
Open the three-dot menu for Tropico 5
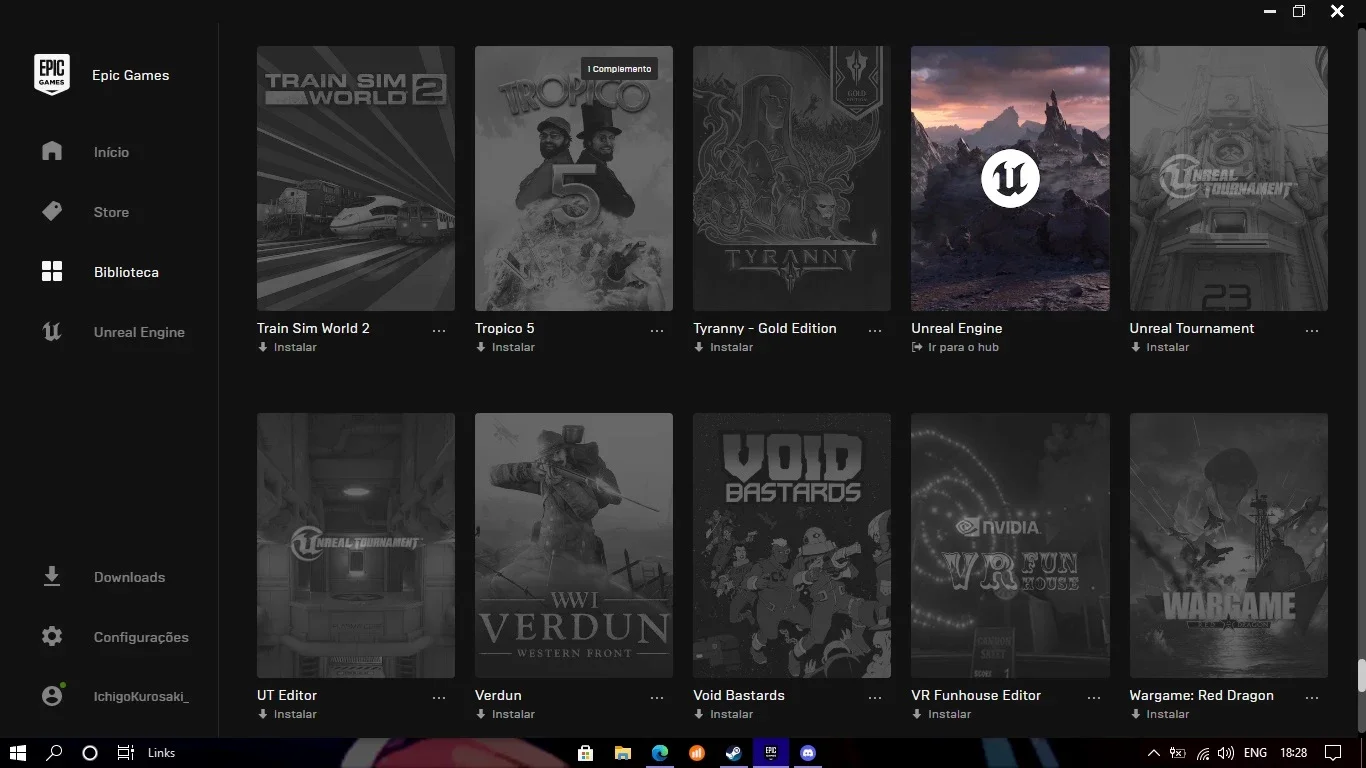(657, 330)
